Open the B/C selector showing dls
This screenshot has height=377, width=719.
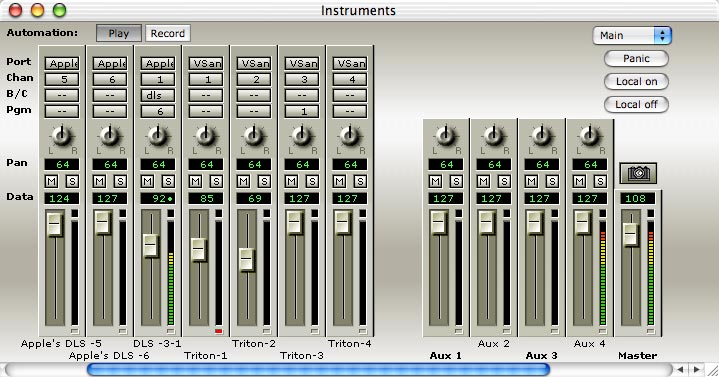tap(158, 95)
